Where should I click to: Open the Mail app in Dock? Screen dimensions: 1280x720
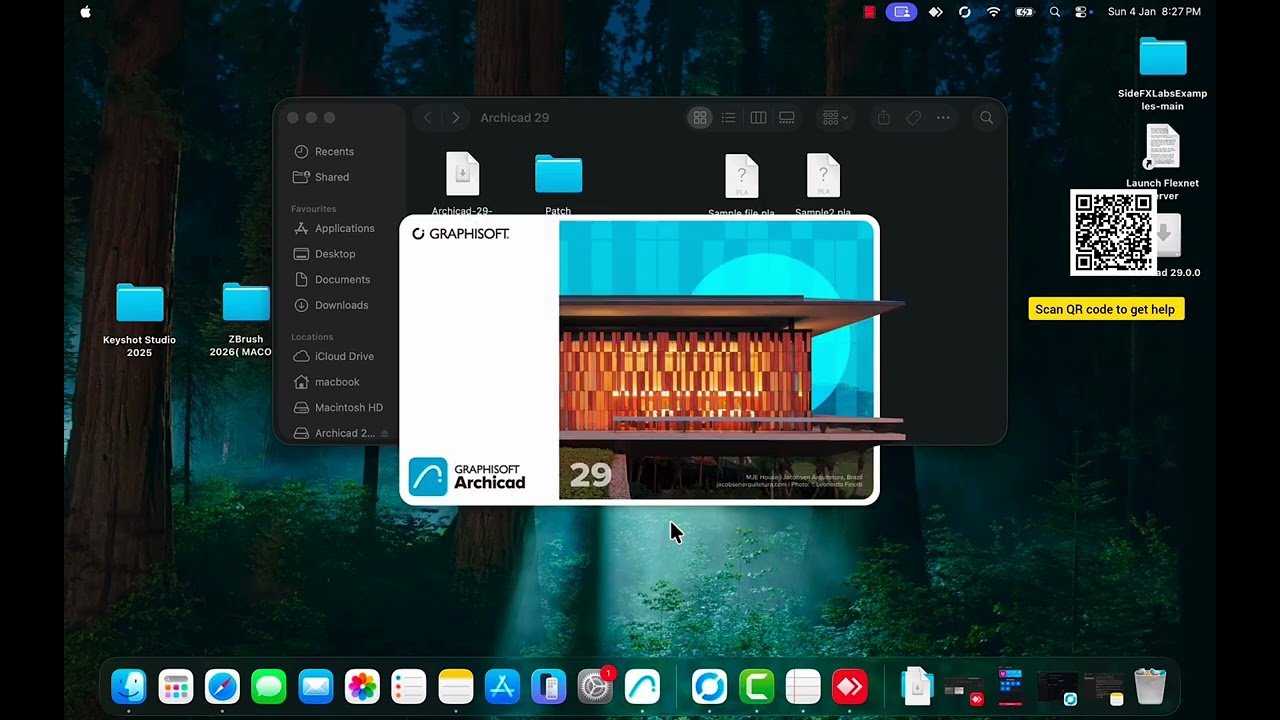[x=315, y=687]
